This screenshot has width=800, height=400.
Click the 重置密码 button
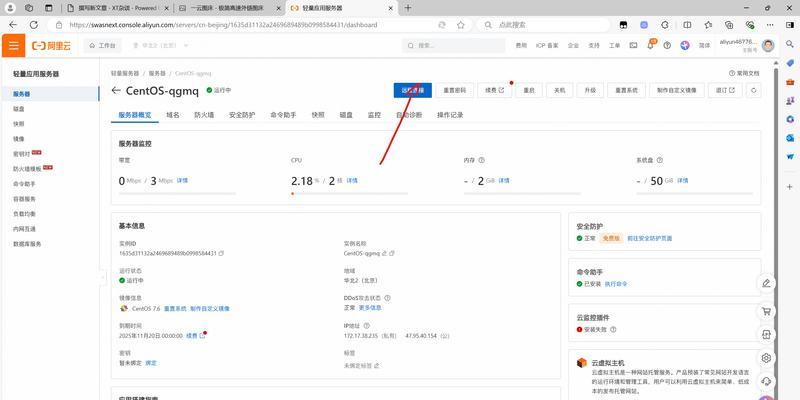[455, 90]
